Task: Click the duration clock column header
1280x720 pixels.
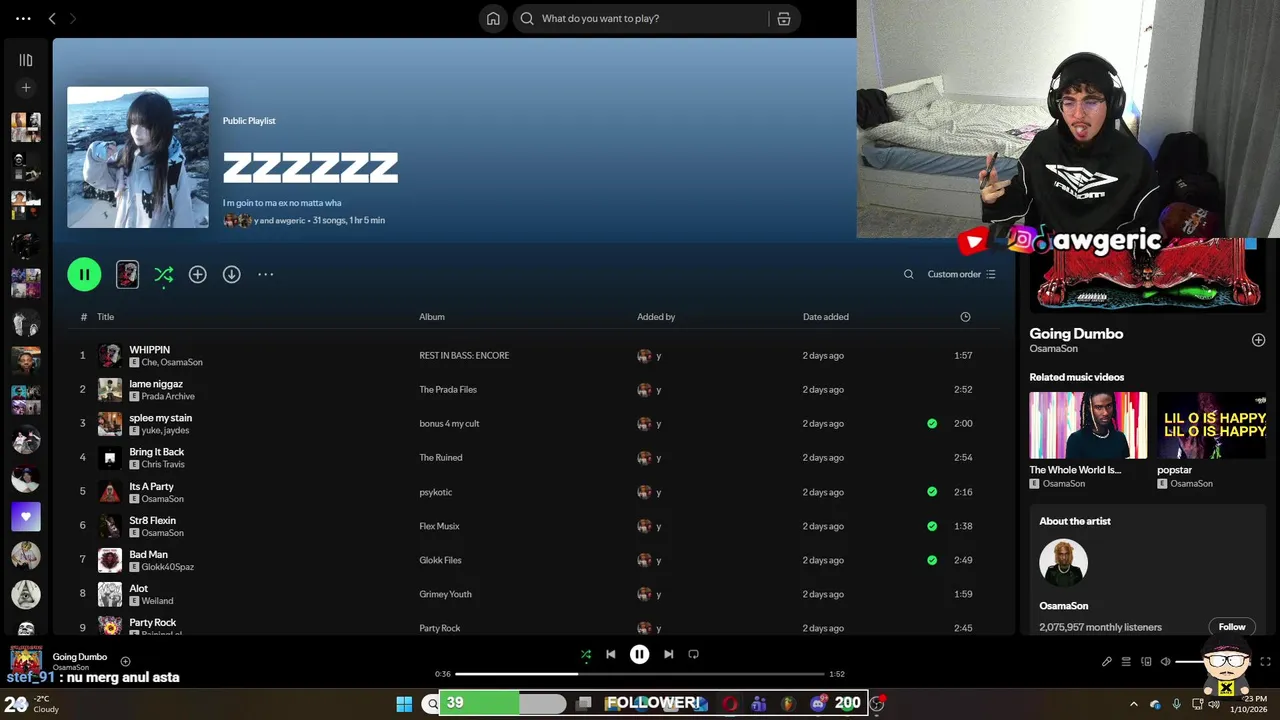Action: [965, 317]
